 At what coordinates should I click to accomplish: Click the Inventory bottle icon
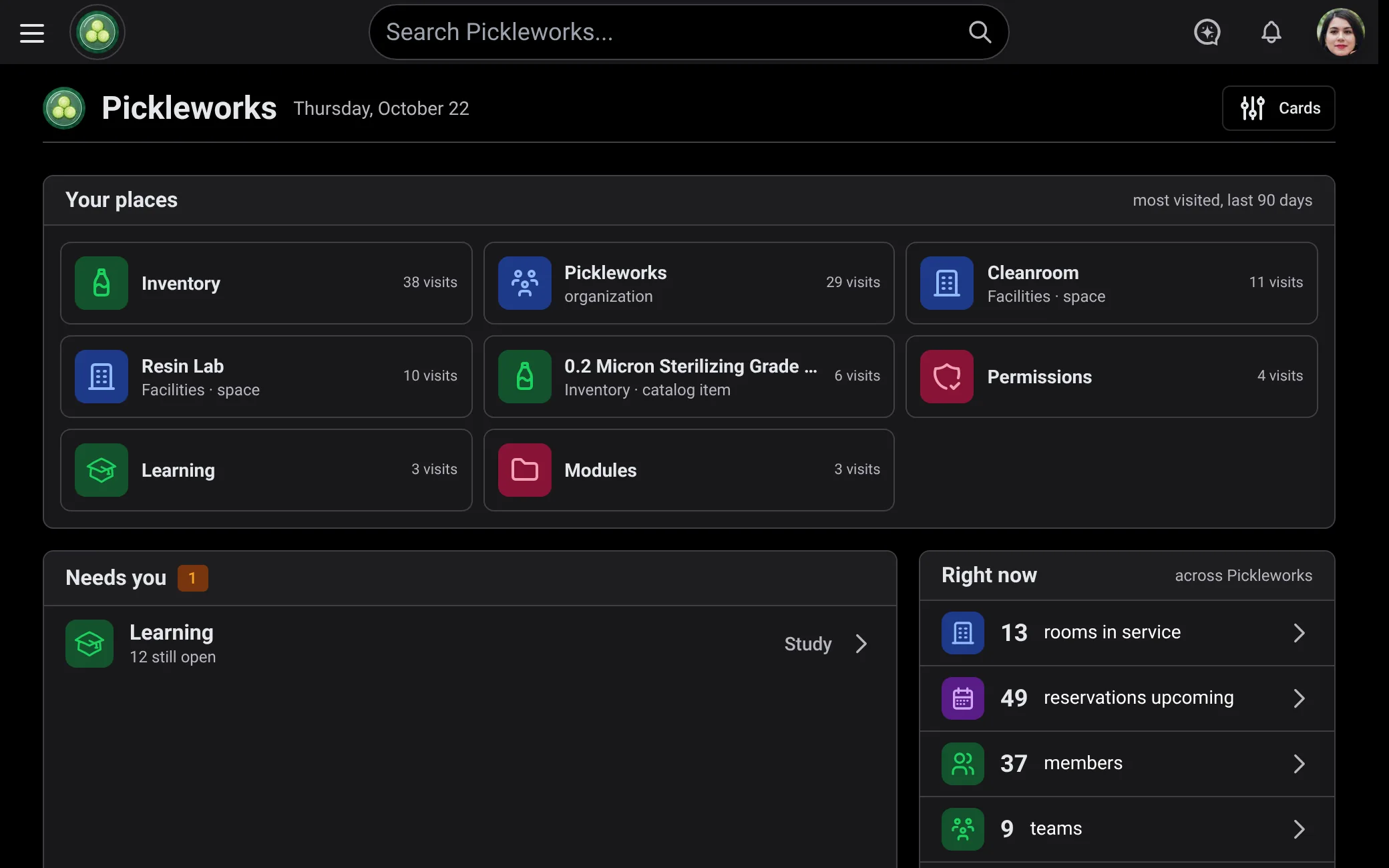(102, 283)
